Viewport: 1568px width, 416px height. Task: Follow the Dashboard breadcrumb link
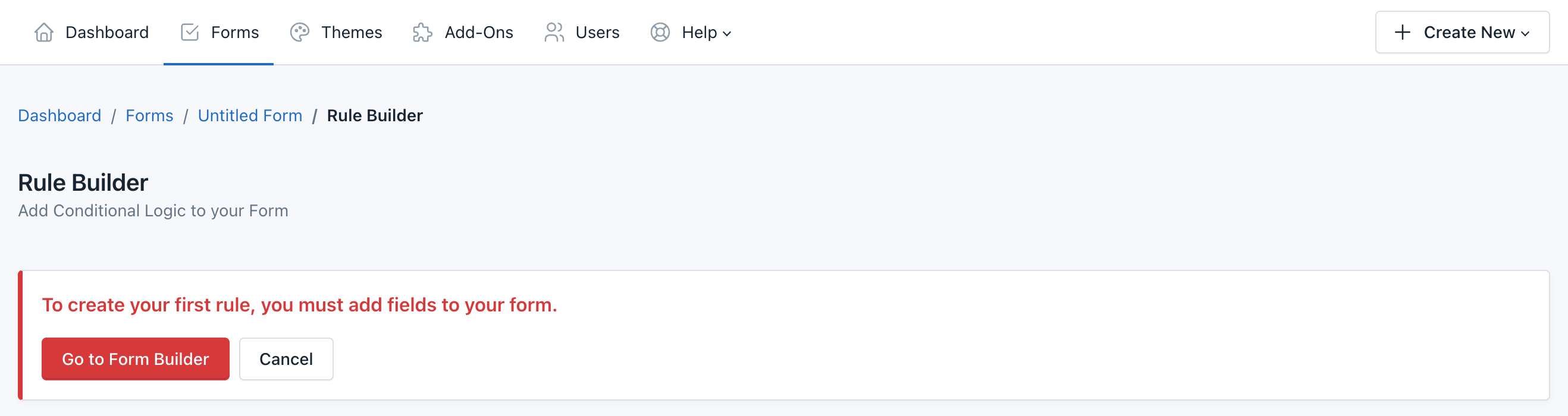click(59, 115)
